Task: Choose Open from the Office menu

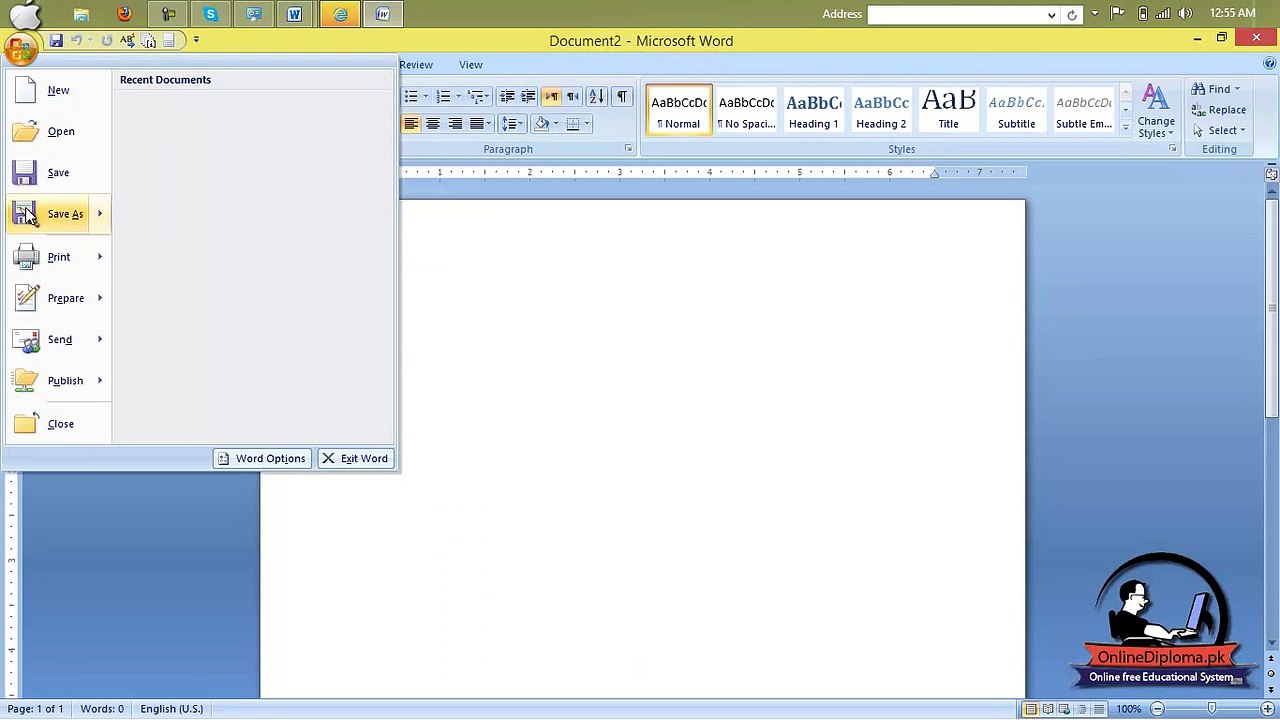Action: pyautogui.click(x=58, y=131)
